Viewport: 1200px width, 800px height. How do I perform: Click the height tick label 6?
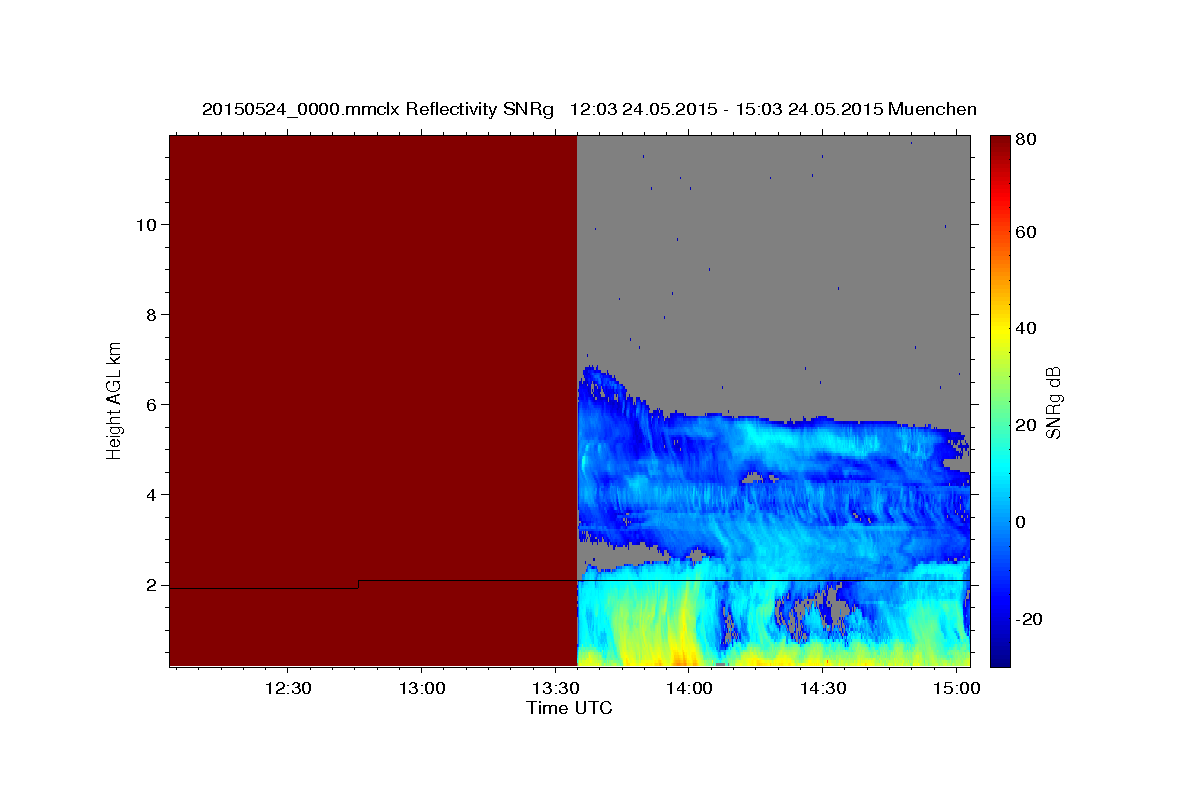coord(151,405)
